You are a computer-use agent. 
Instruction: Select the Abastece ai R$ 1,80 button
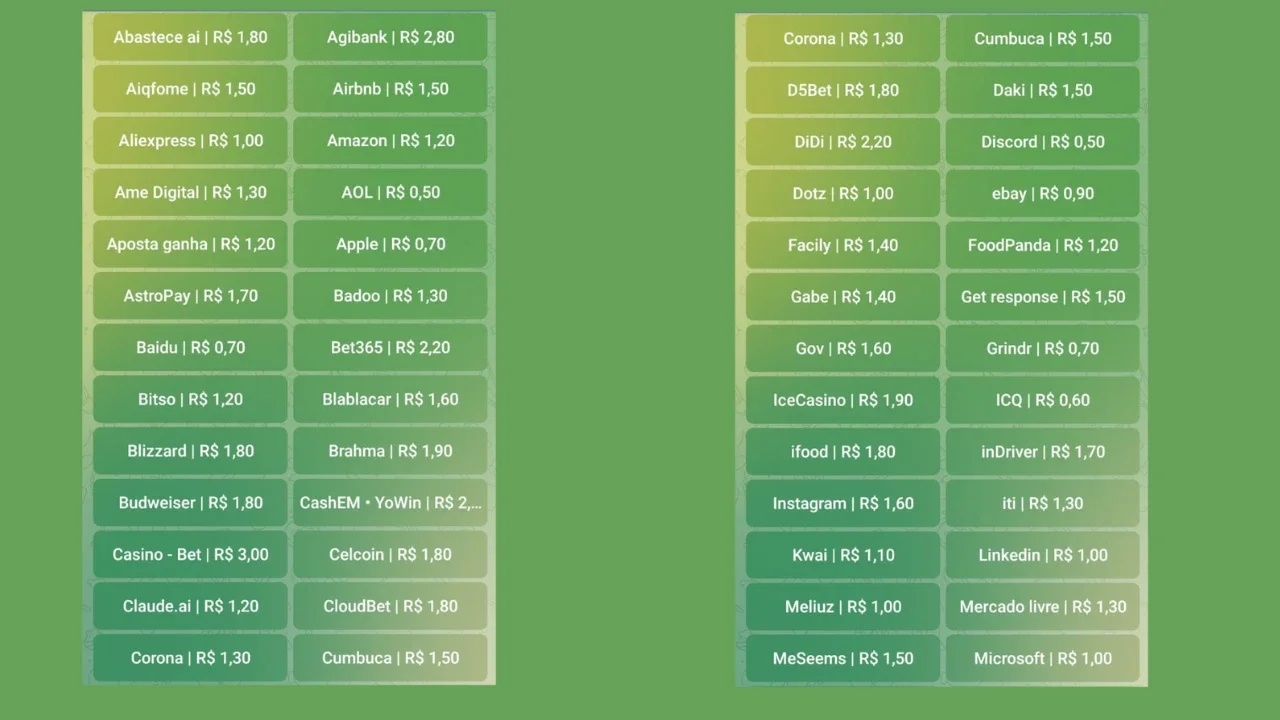click(x=190, y=37)
